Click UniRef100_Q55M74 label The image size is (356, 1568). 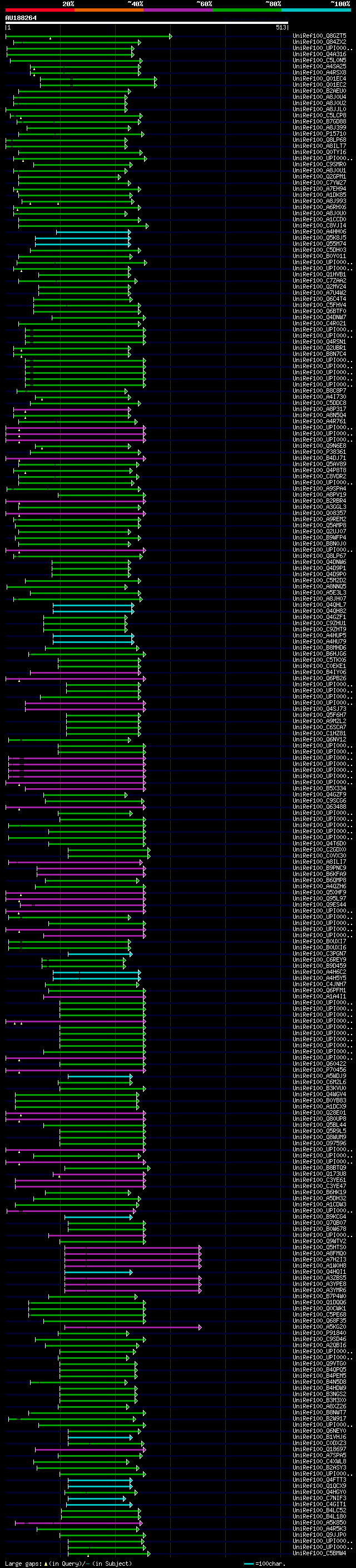319,244
